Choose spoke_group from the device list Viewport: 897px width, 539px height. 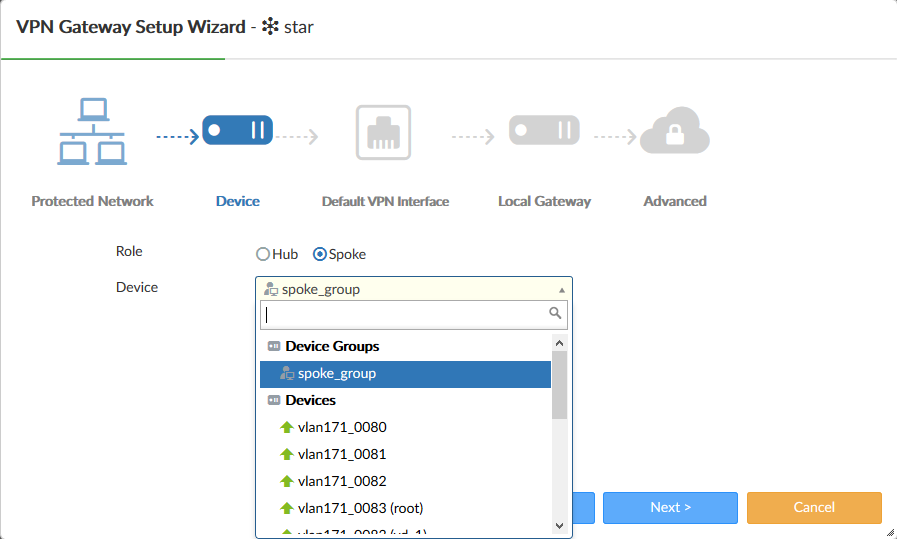point(337,373)
